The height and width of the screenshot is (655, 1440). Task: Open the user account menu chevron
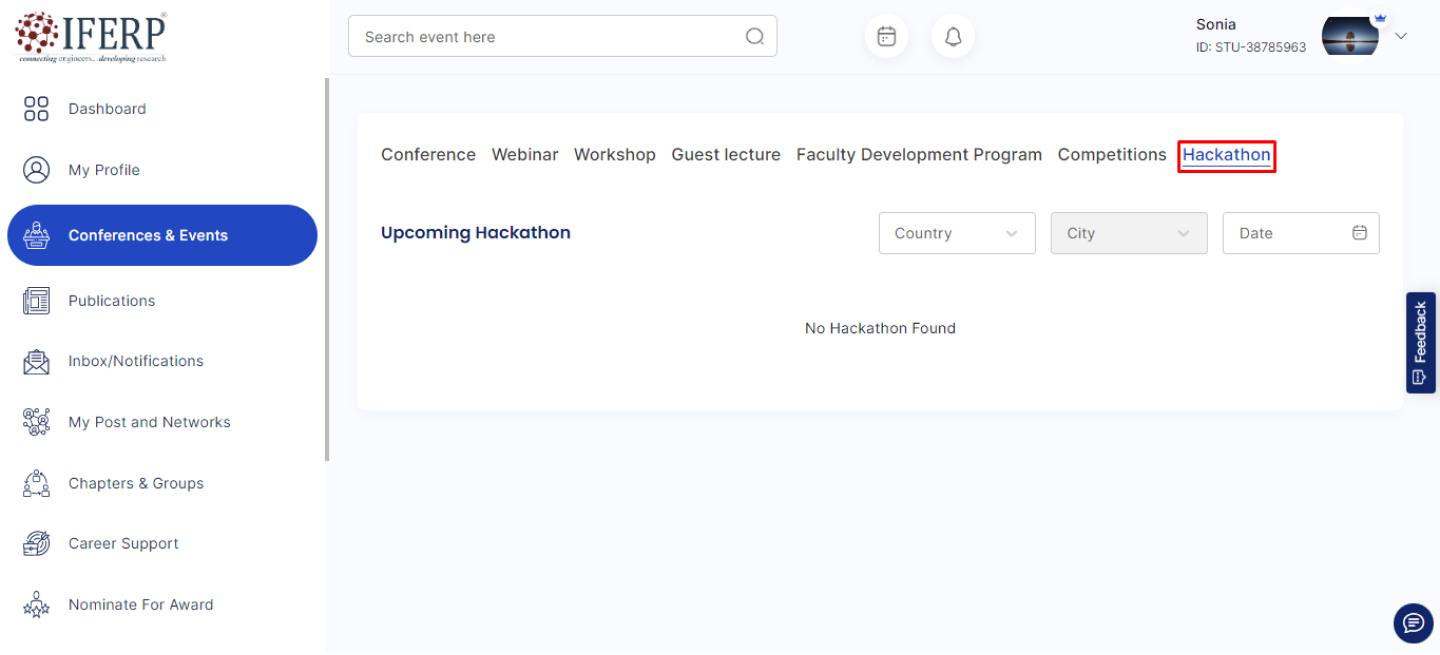(1401, 36)
